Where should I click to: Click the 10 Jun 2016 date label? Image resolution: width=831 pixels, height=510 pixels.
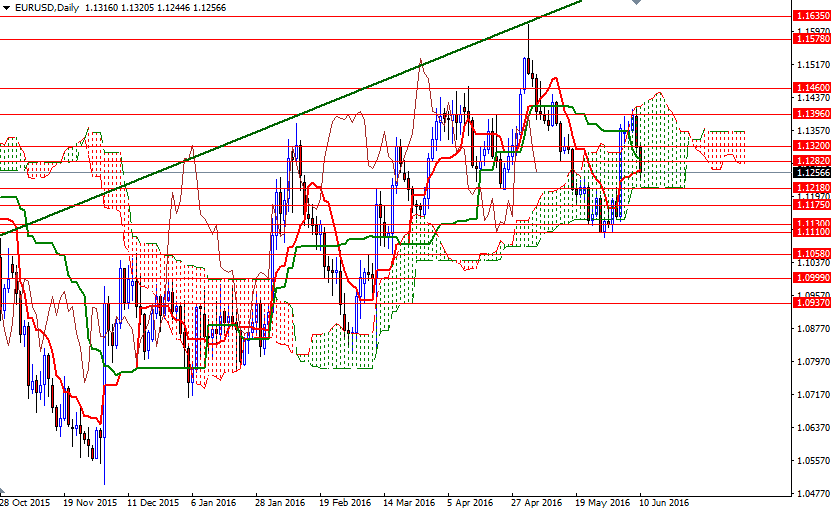coord(663,502)
